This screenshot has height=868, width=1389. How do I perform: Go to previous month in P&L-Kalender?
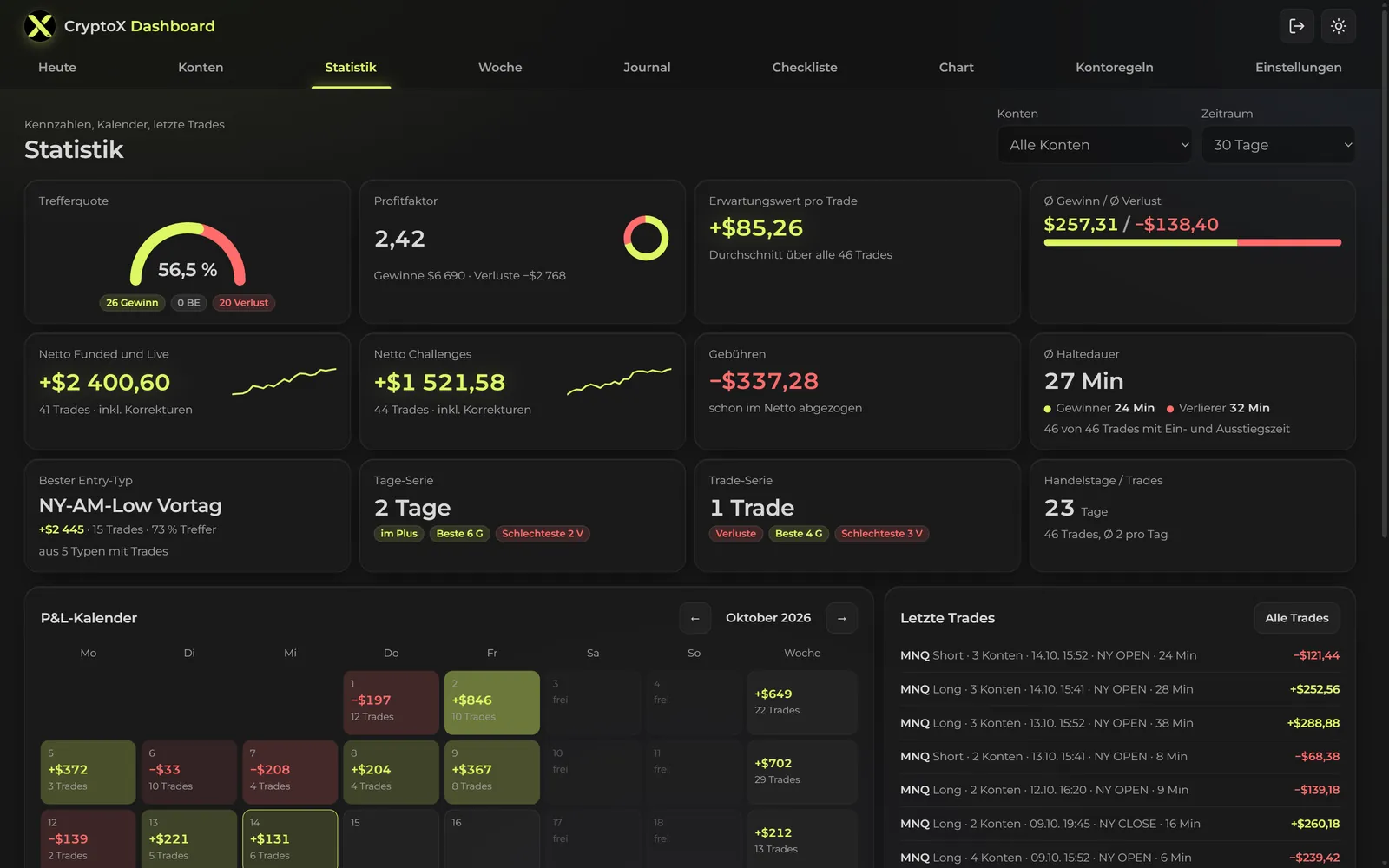point(694,618)
